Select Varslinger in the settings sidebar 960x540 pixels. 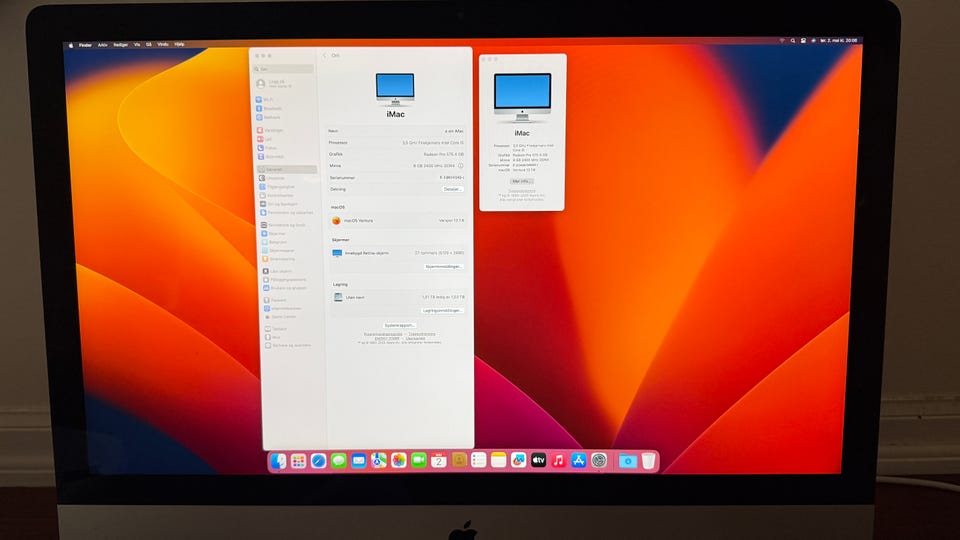point(271,130)
